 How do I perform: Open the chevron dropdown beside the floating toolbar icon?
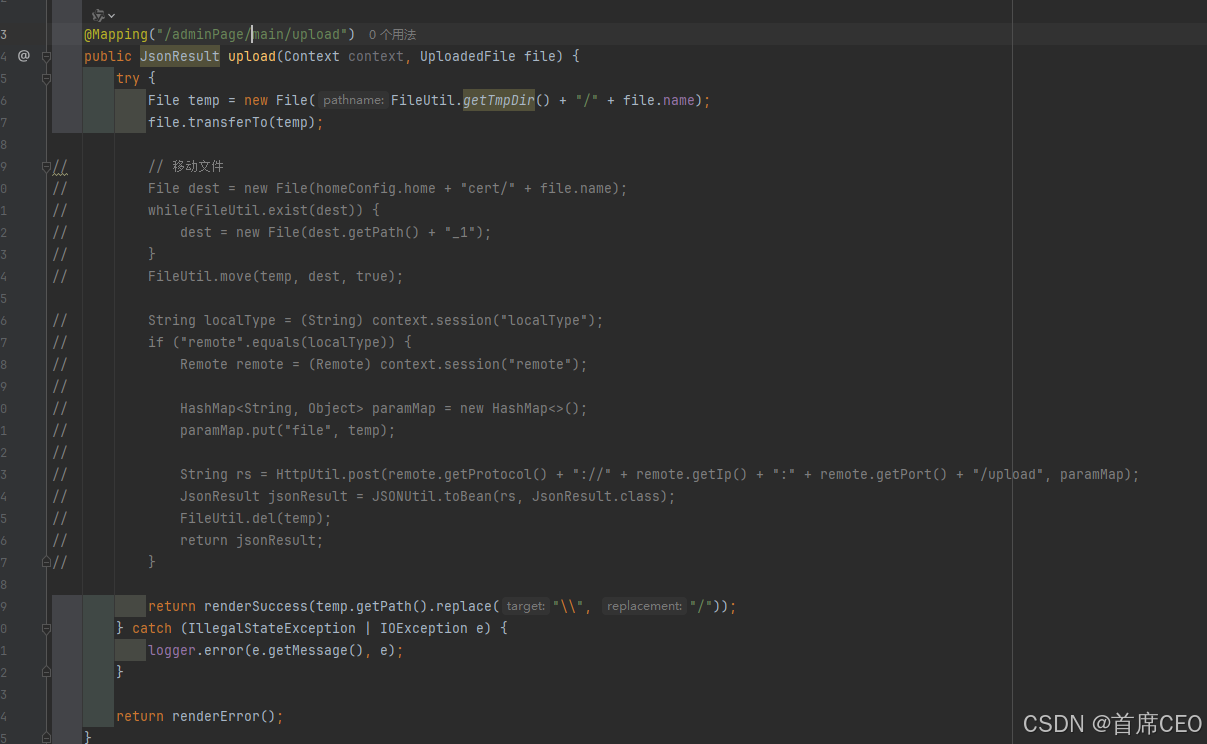pos(111,14)
